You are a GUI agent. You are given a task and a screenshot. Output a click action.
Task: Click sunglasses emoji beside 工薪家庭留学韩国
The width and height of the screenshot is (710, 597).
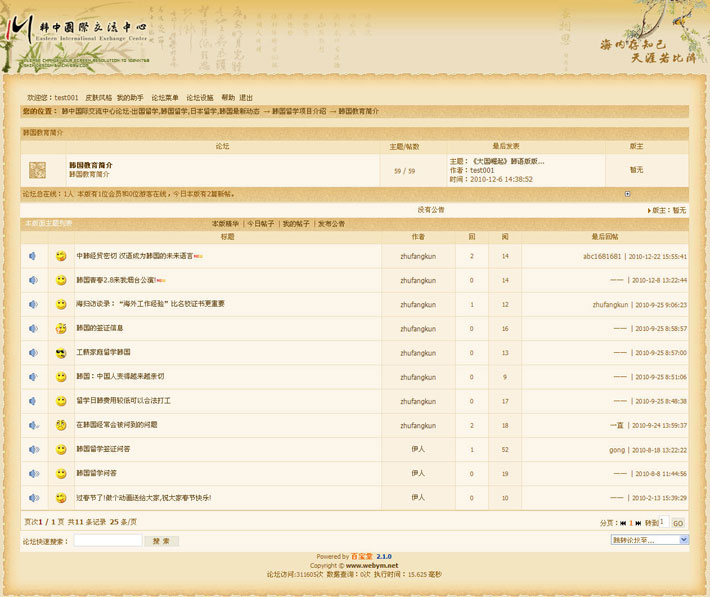click(61, 353)
